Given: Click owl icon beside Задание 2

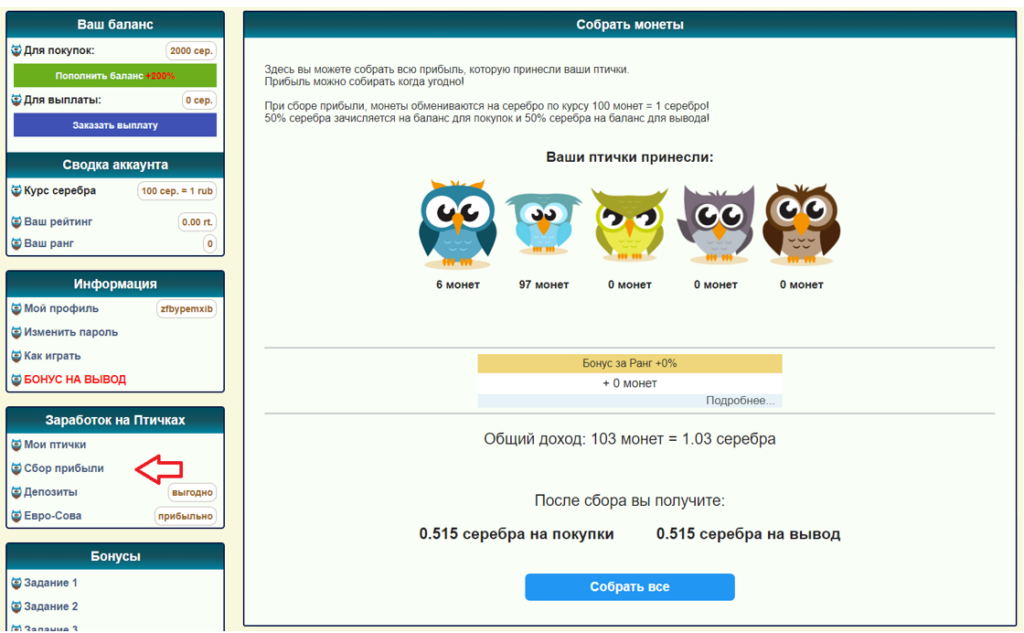Looking at the screenshot, I should coord(16,606).
